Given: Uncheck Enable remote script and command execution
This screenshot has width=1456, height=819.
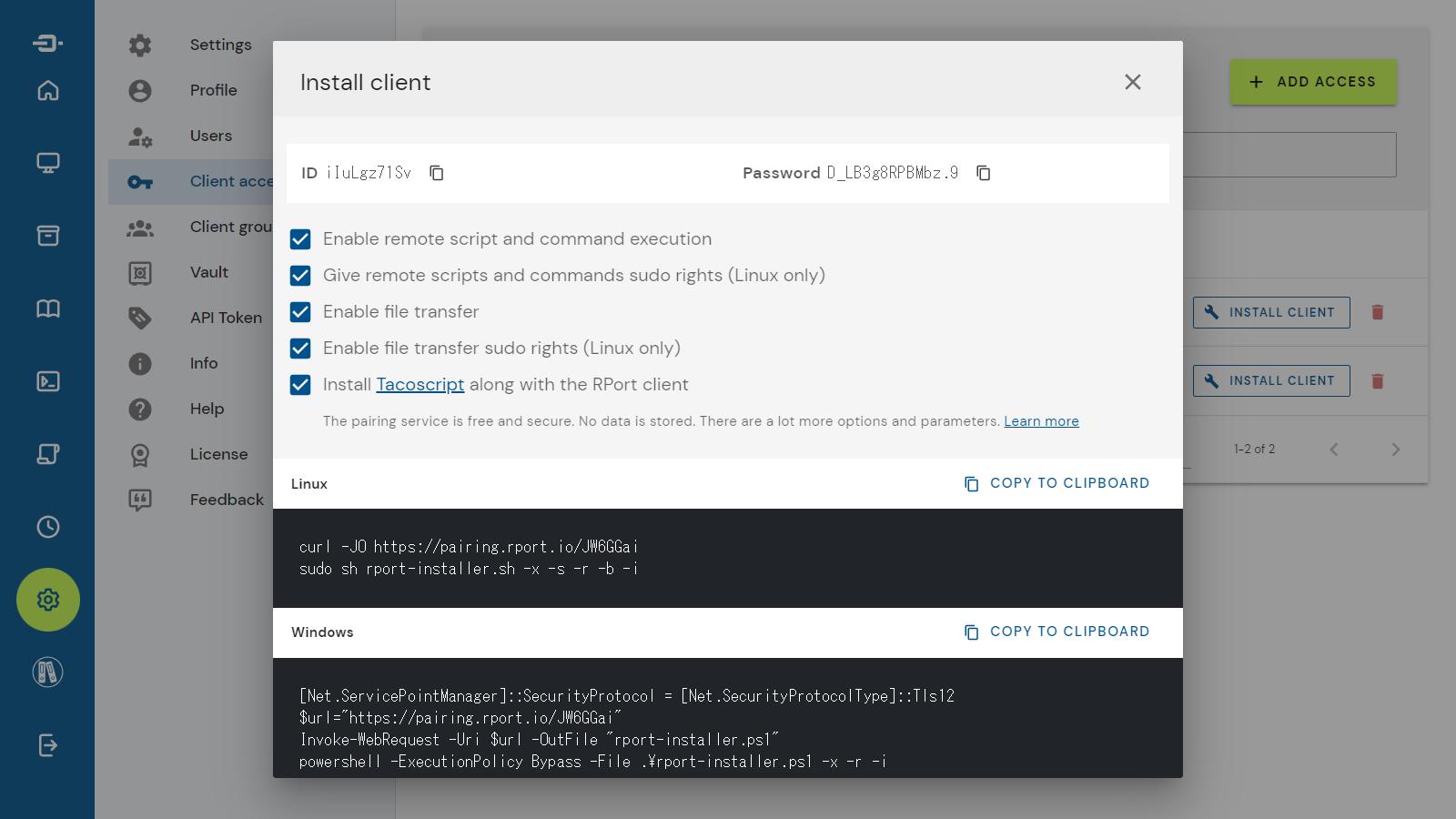Looking at the screenshot, I should pyautogui.click(x=300, y=239).
